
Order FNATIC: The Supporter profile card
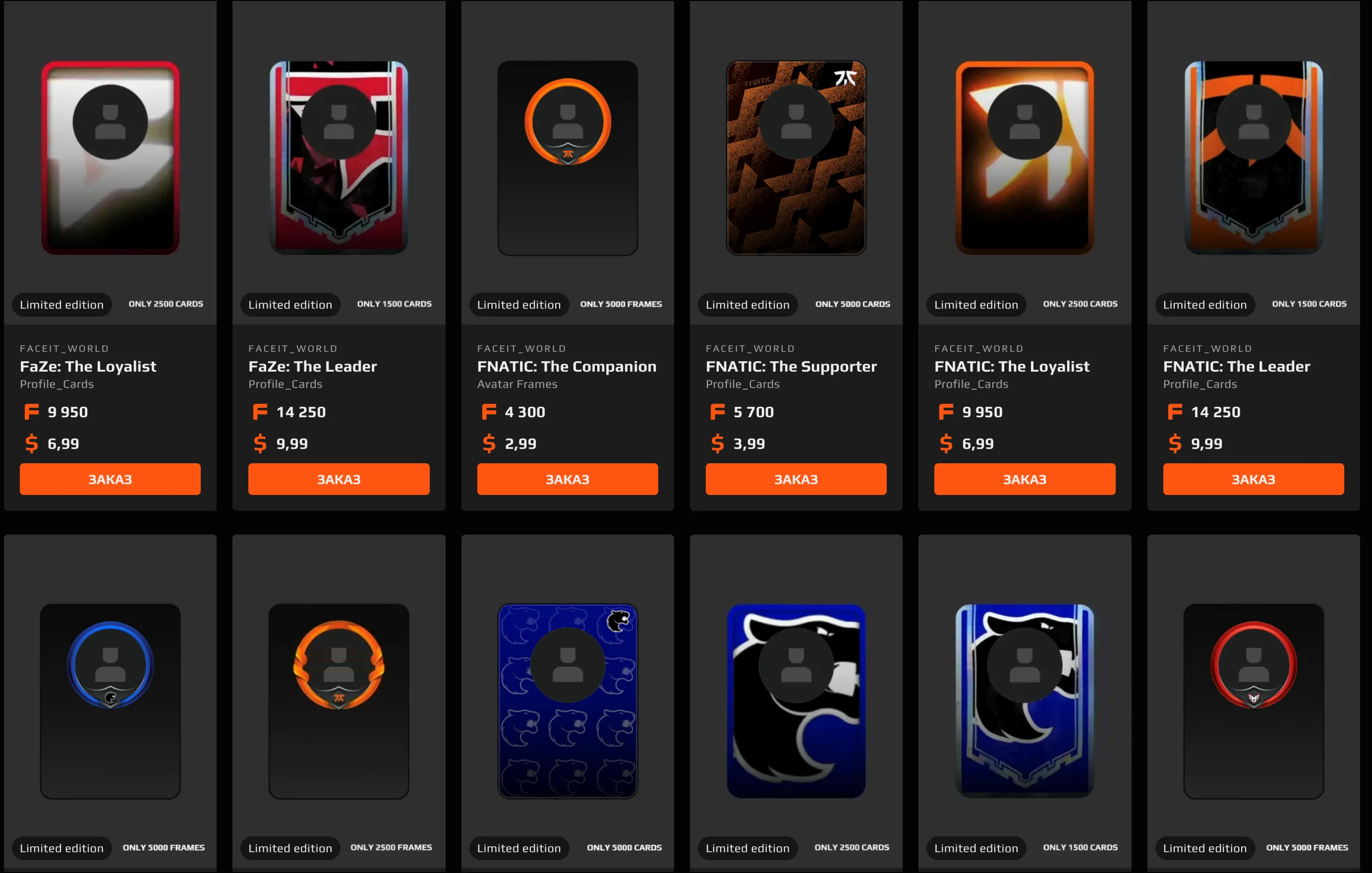[x=796, y=479]
